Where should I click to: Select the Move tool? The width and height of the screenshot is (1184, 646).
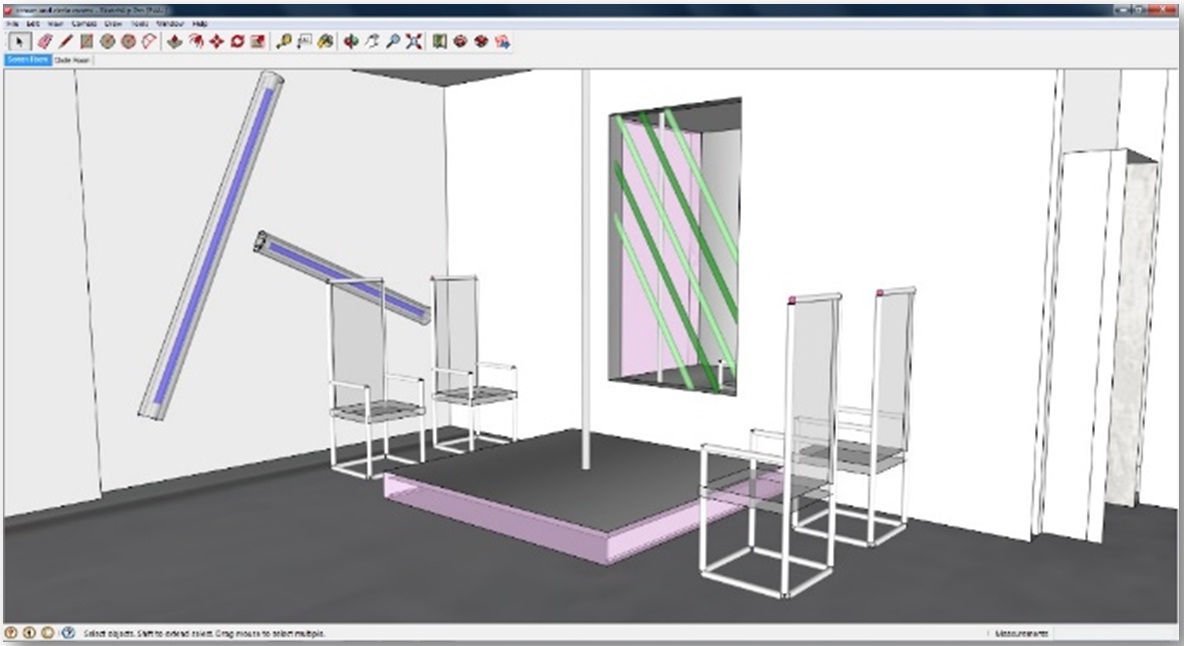[216, 42]
